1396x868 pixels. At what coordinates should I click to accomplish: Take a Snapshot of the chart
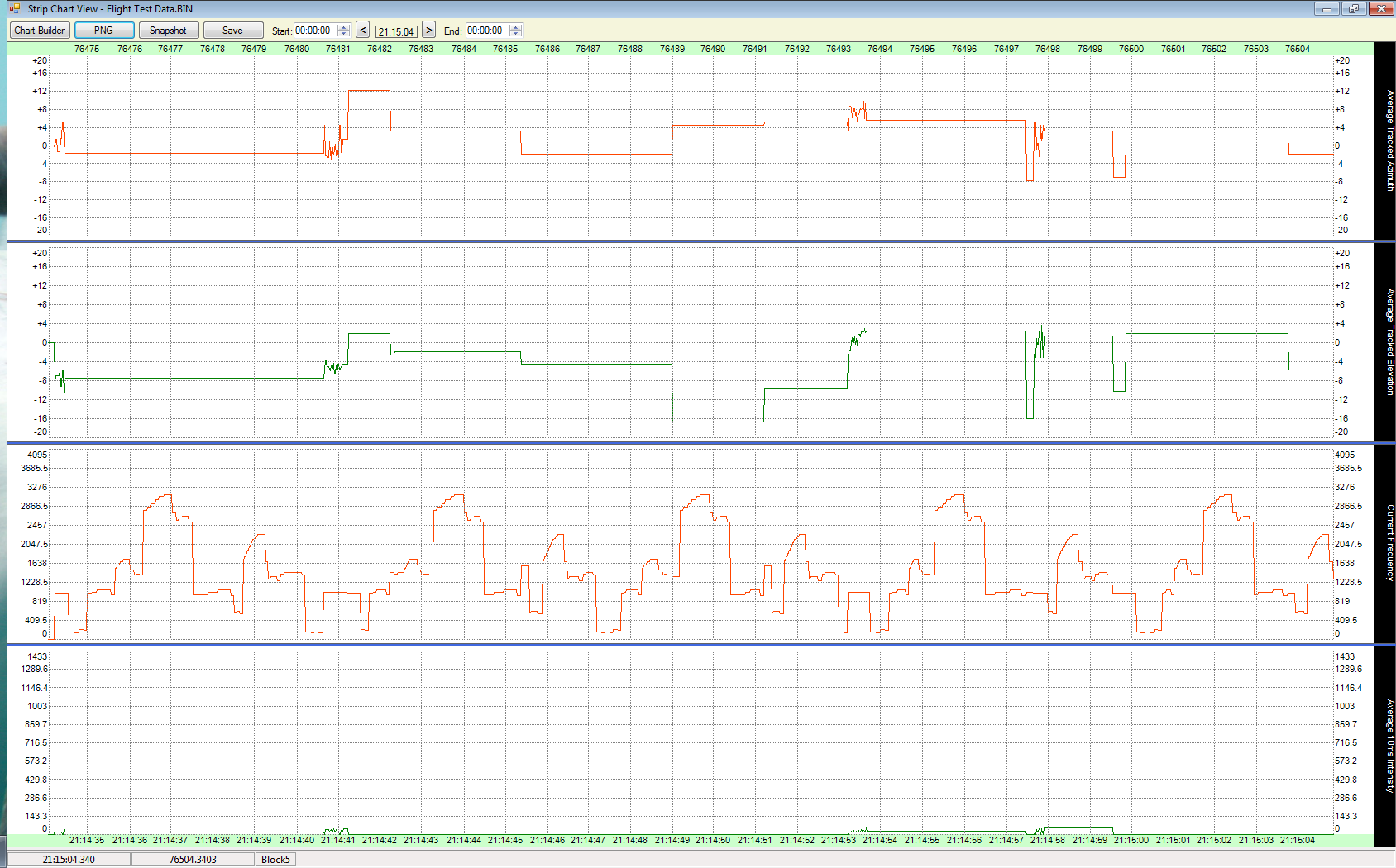pyautogui.click(x=168, y=31)
